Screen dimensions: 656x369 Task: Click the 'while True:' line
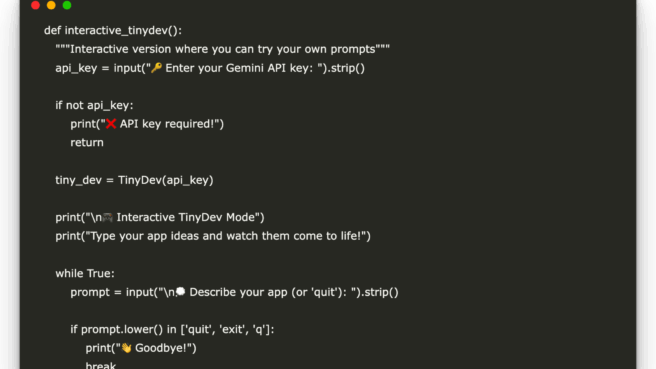(85, 274)
